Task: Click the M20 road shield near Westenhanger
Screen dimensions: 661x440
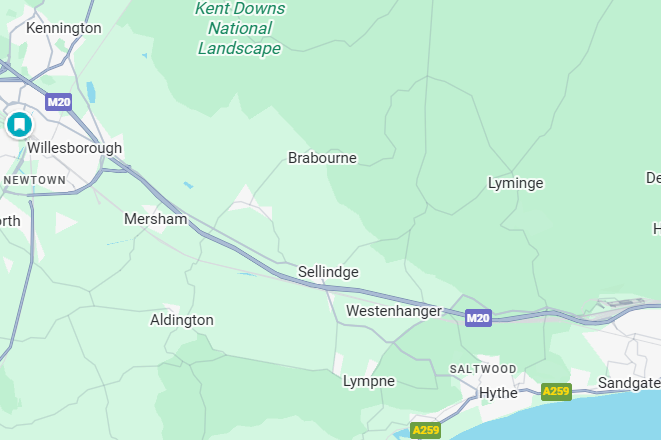Action: point(478,318)
